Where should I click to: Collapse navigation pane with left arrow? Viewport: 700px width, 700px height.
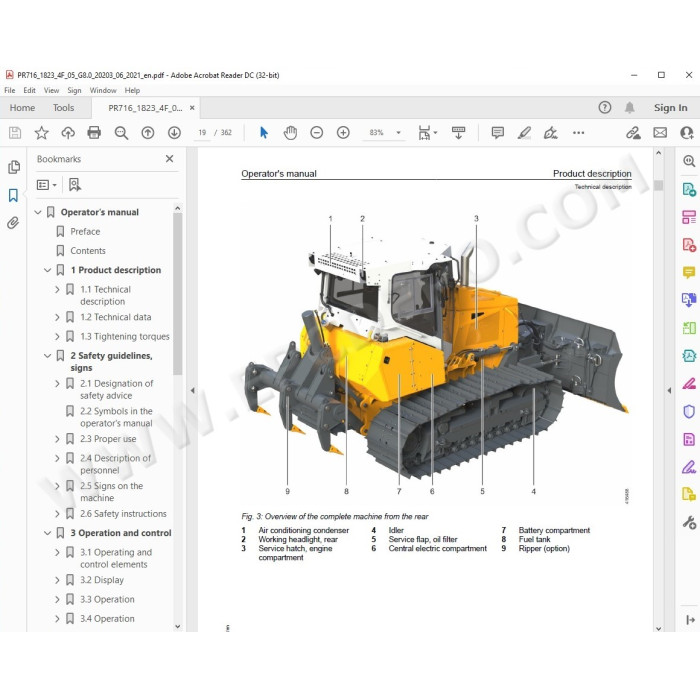tap(192, 390)
